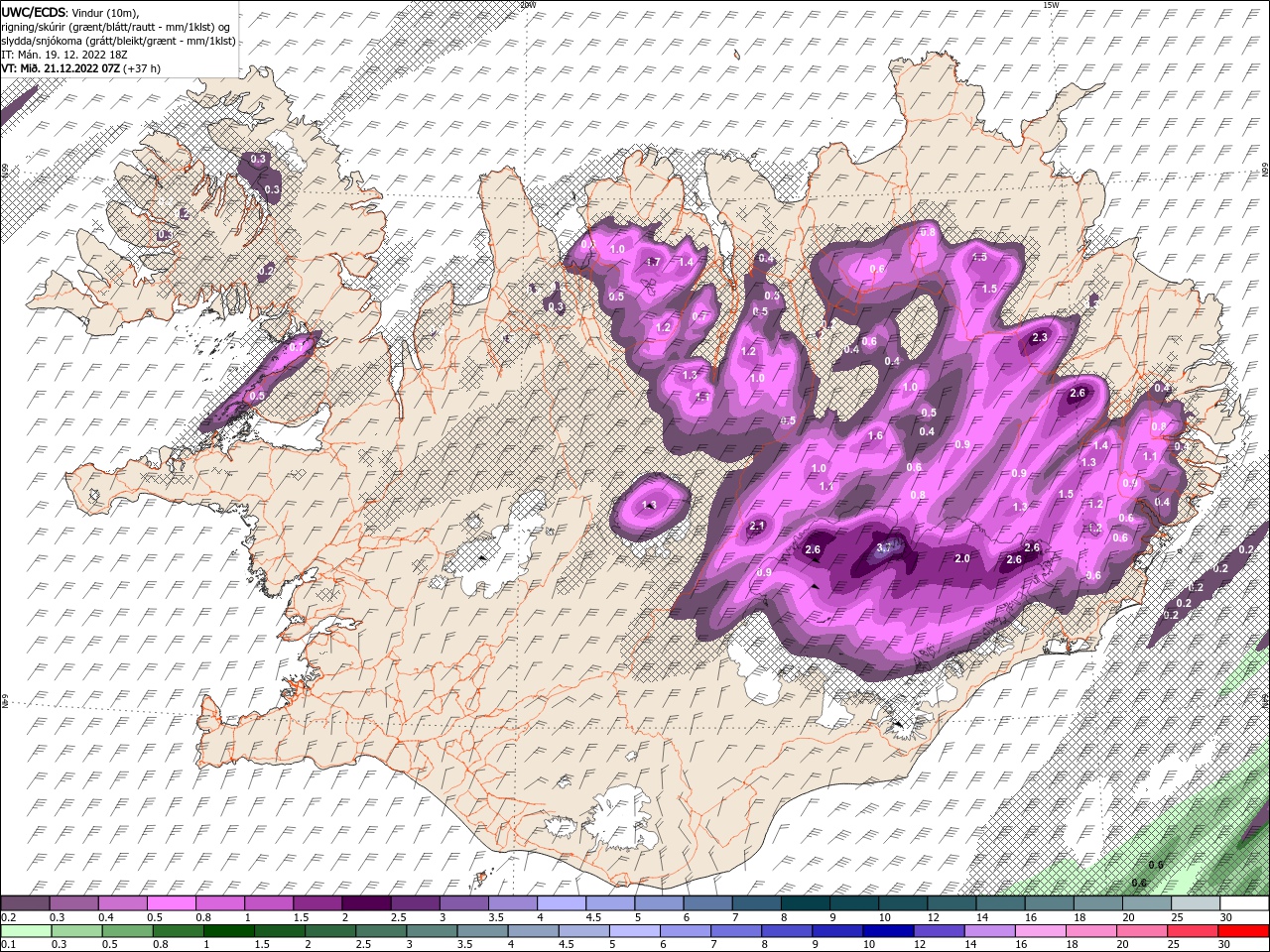
Task: Click the 1.7 snowfall value on the map
Action: click(653, 263)
